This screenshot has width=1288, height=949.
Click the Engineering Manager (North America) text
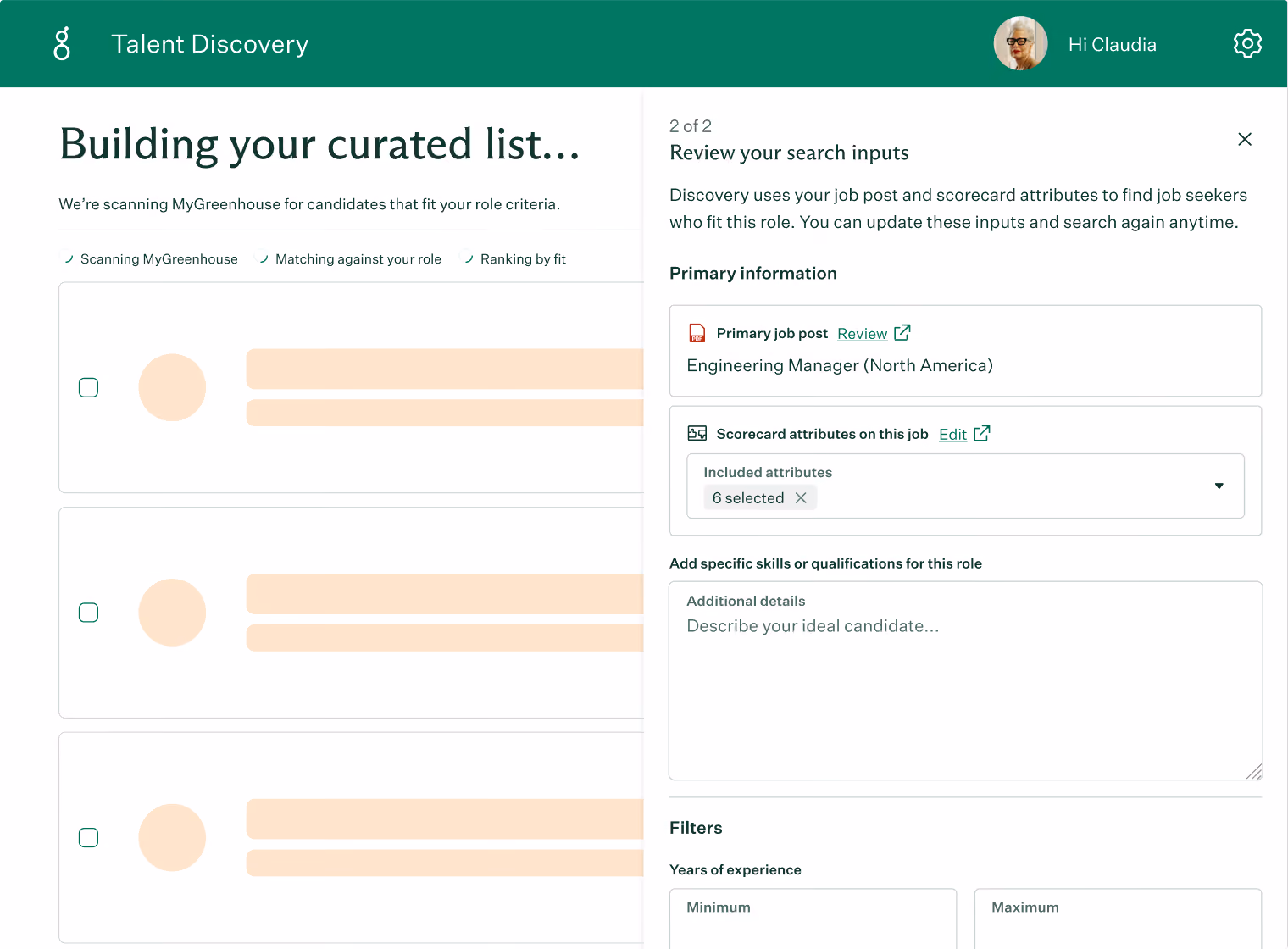(x=840, y=365)
